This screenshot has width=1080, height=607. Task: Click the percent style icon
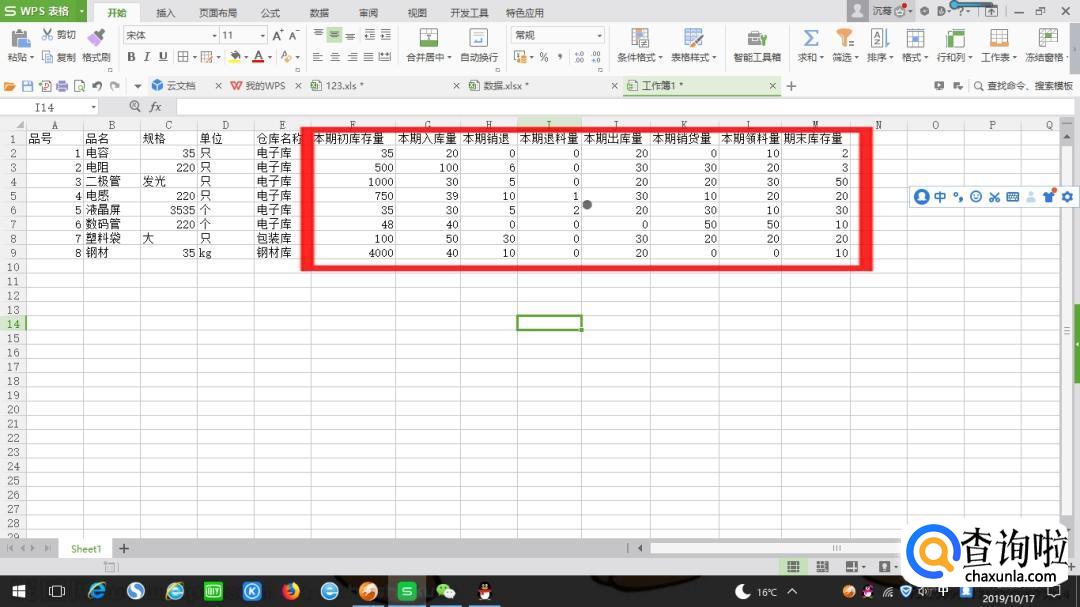pos(543,57)
